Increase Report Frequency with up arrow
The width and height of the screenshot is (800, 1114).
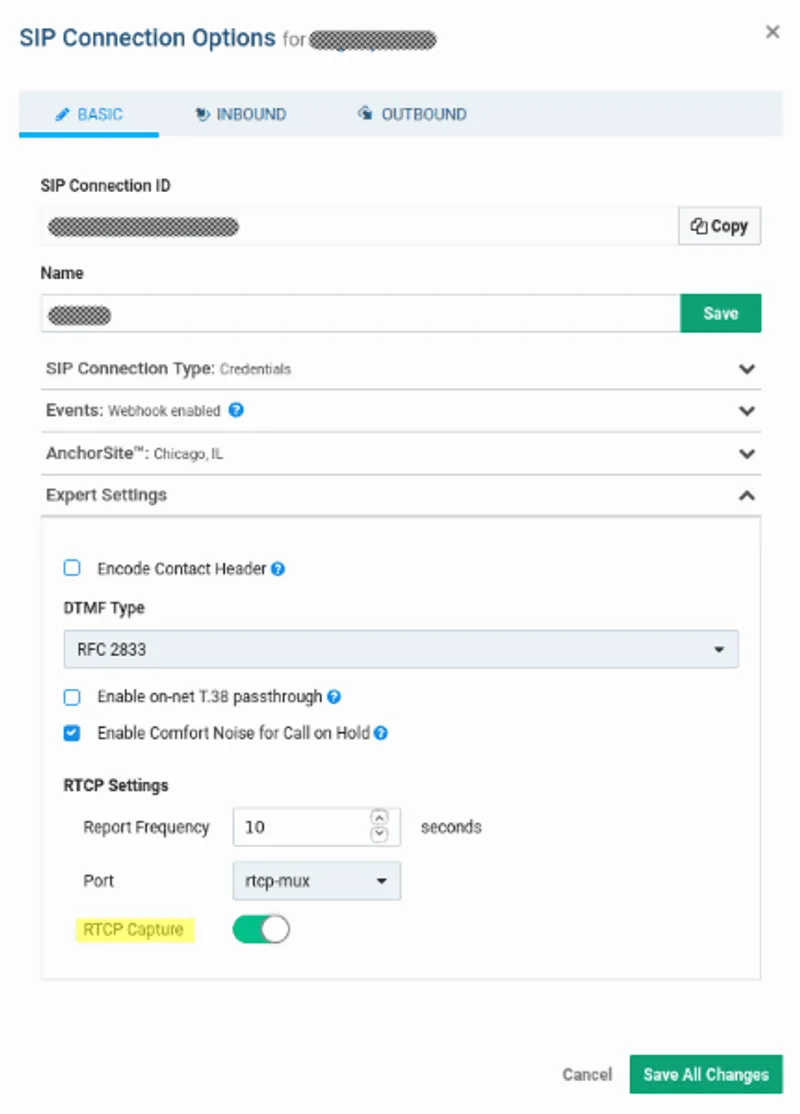pos(378,818)
